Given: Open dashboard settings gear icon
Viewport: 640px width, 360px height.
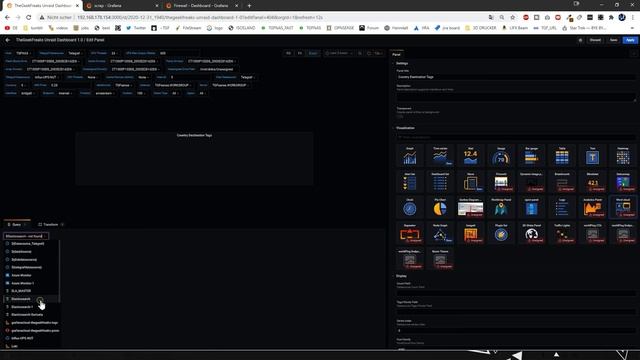Looking at the screenshot, I should click(x=580, y=40).
